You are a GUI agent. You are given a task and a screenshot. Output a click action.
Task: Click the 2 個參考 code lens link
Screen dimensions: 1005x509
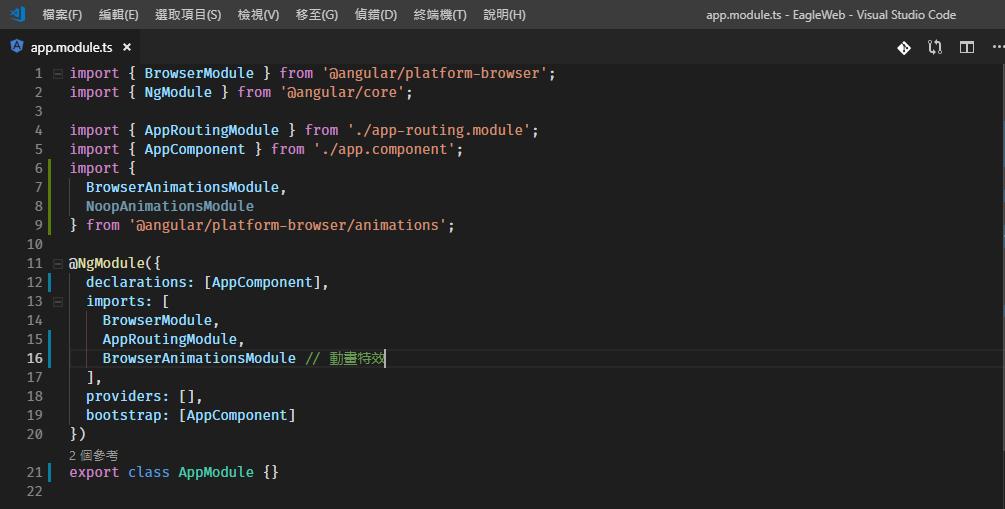pyautogui.click(x=94, y=455)
